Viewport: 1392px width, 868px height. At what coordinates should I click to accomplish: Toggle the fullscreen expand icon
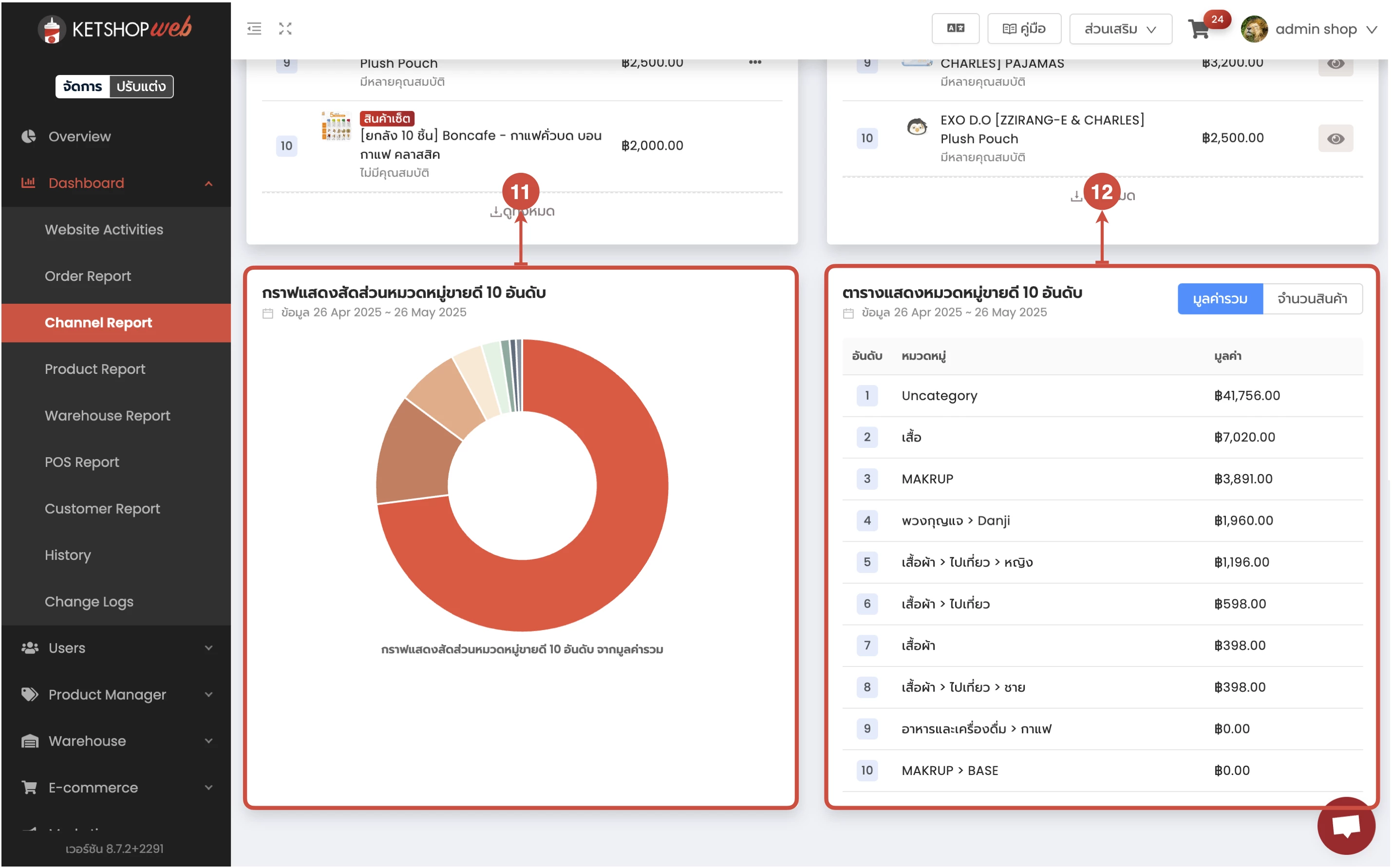285,29
